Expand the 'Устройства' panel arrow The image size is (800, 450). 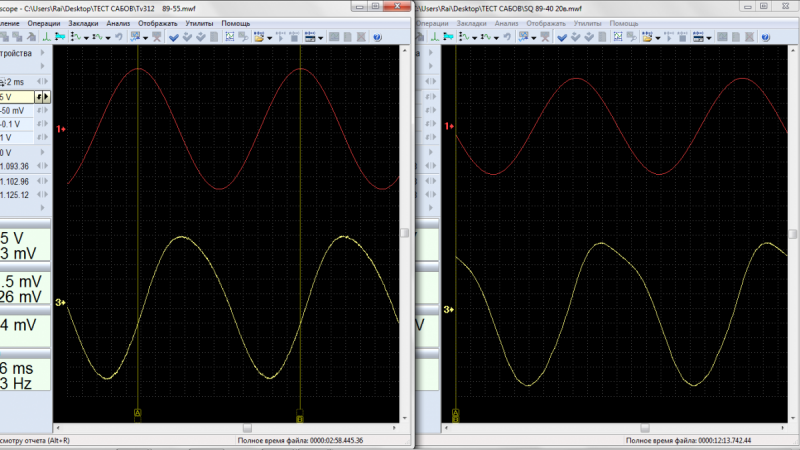tap(42, 53)
